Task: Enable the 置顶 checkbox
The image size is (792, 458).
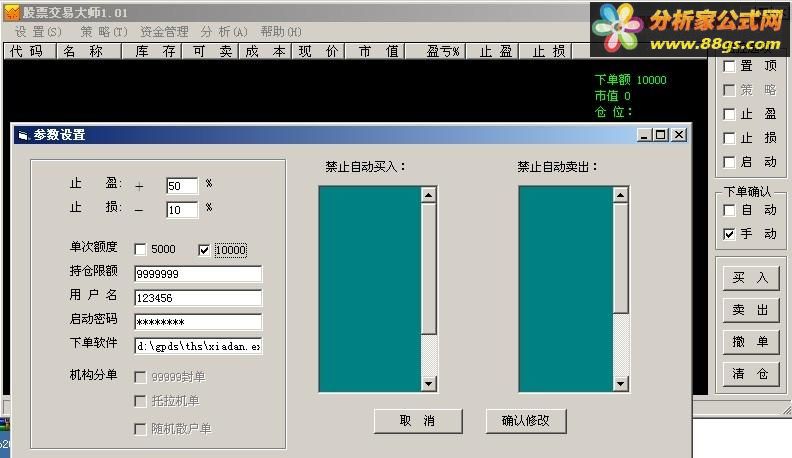Action: (x=729, y=66)
